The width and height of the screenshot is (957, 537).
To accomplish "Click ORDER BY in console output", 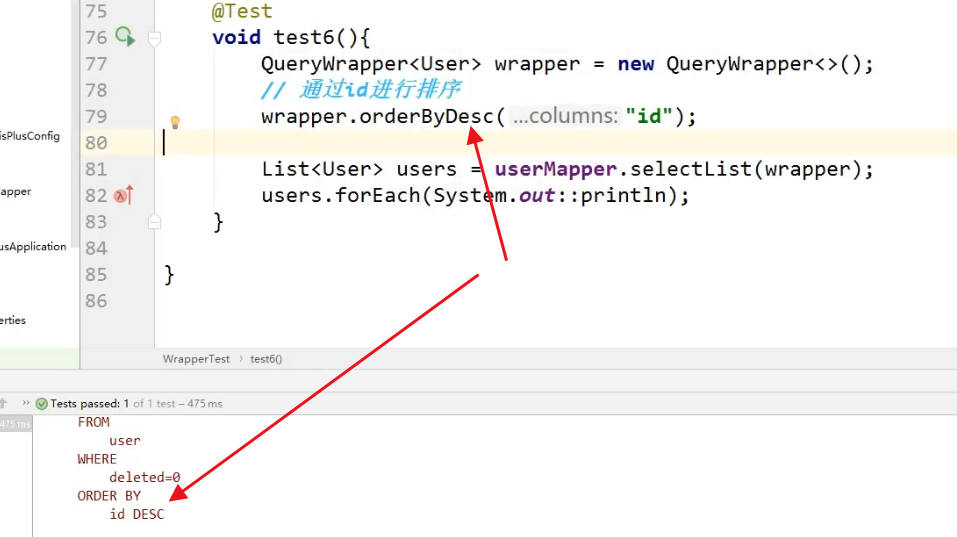I will (x=109, y=496).
